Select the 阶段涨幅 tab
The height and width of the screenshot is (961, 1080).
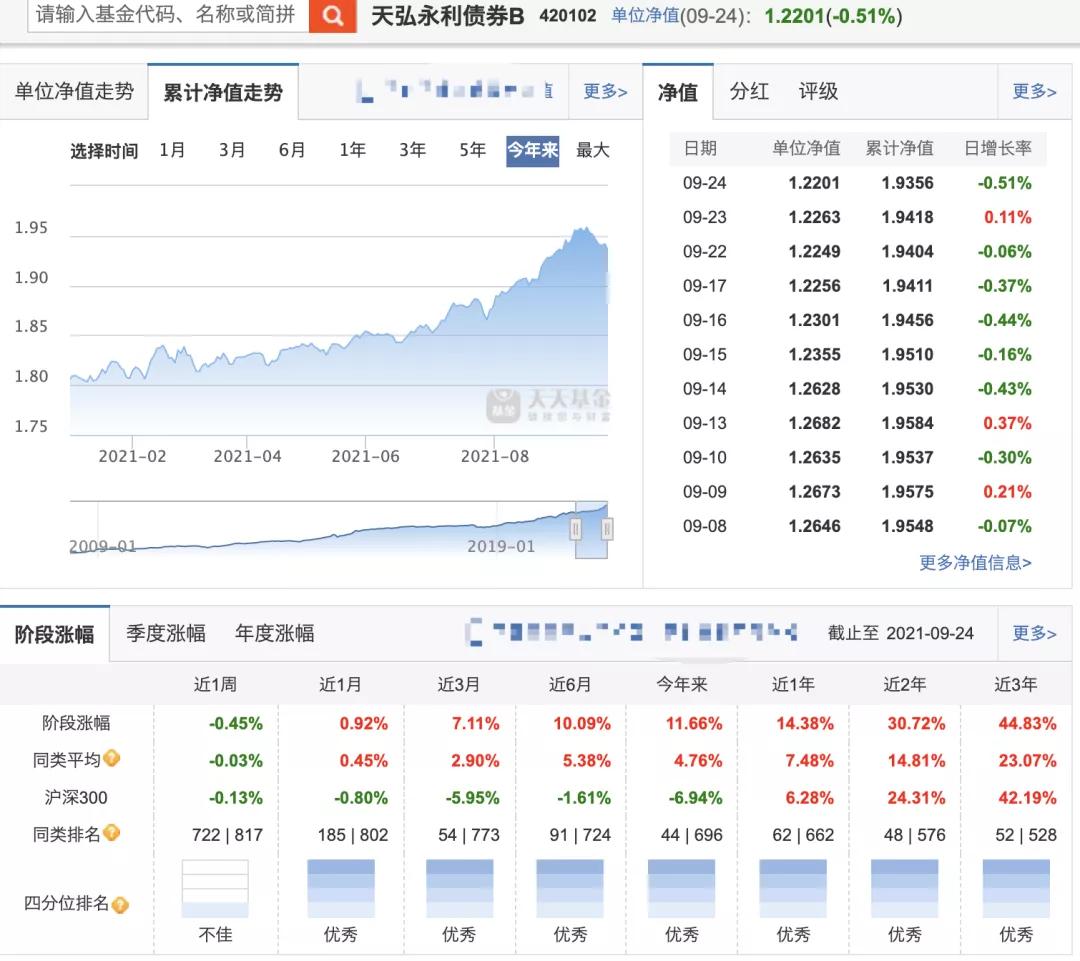(54, 634)
